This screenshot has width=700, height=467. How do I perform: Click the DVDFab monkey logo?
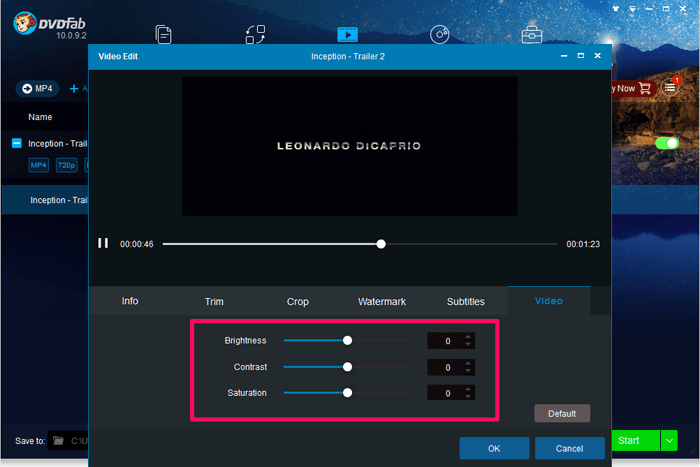(x=25, y=23)
